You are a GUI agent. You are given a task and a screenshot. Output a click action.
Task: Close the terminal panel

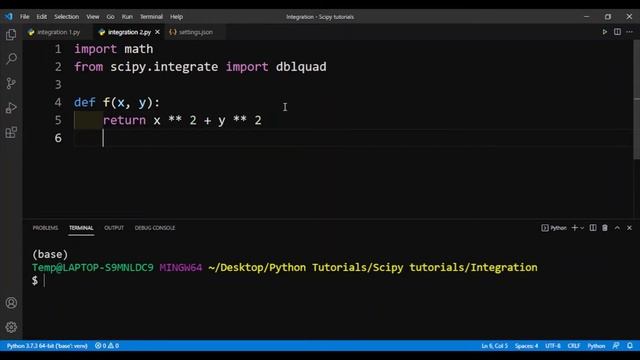[x=629, y=228]
